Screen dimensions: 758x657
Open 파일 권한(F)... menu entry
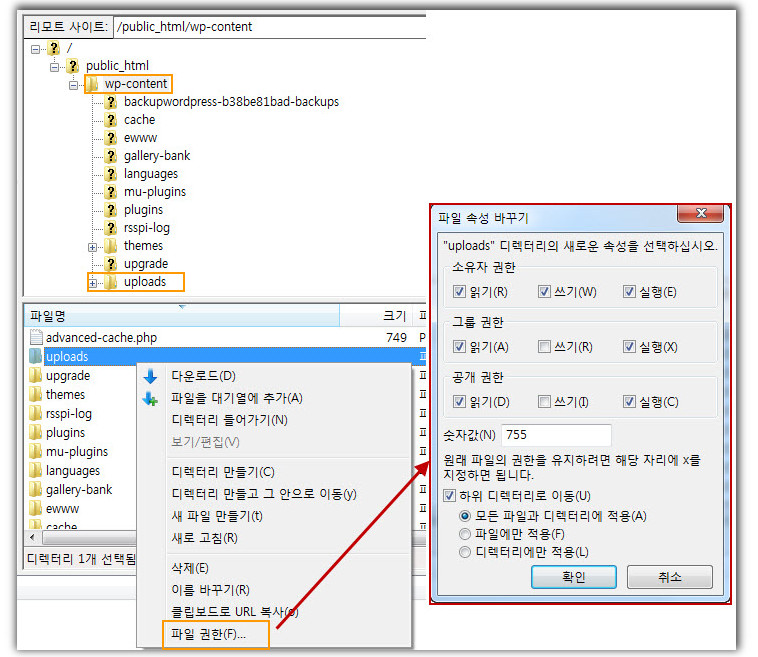[x=275, y=634]
